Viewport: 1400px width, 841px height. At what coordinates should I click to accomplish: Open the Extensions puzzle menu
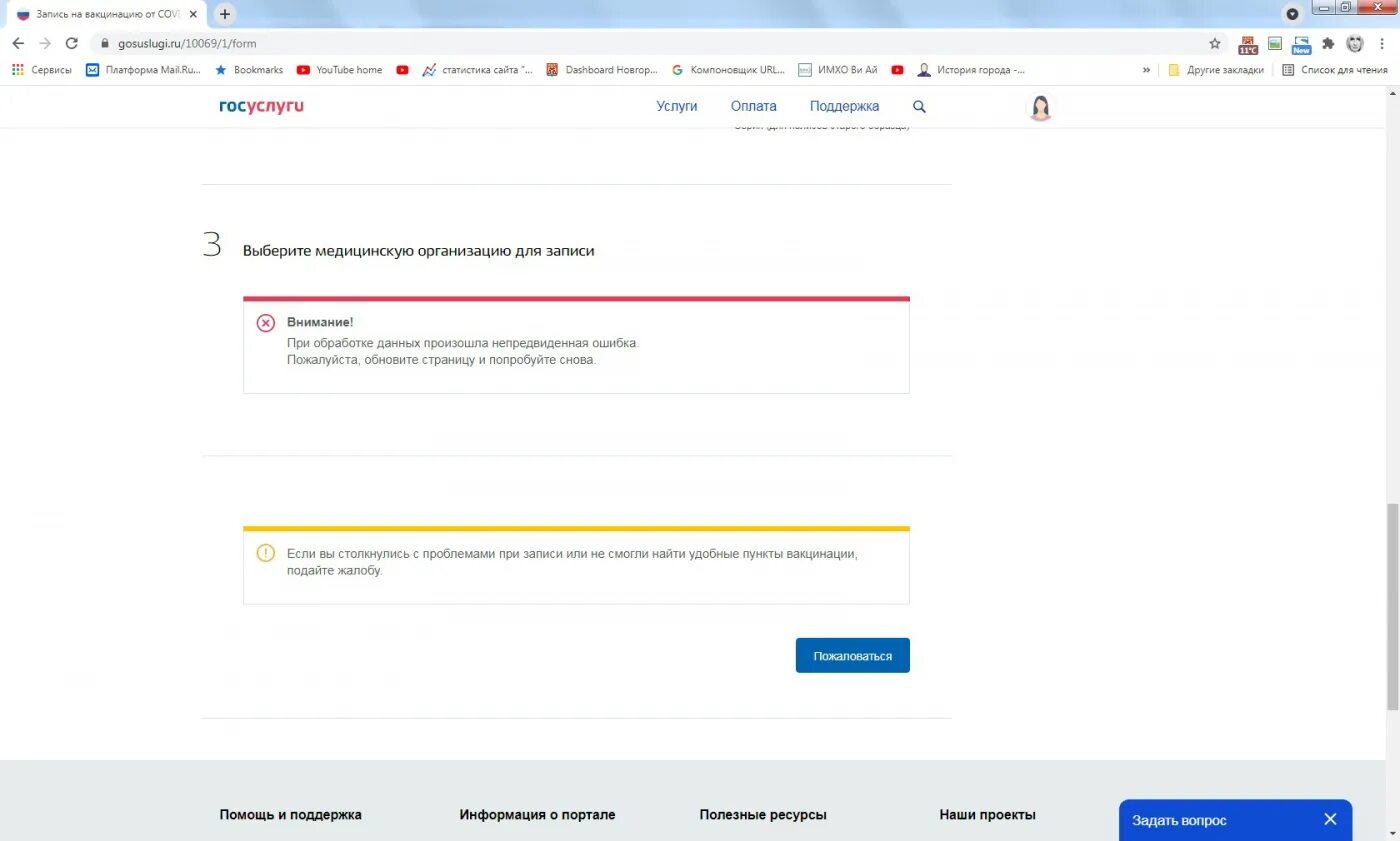pos(1328,43)
